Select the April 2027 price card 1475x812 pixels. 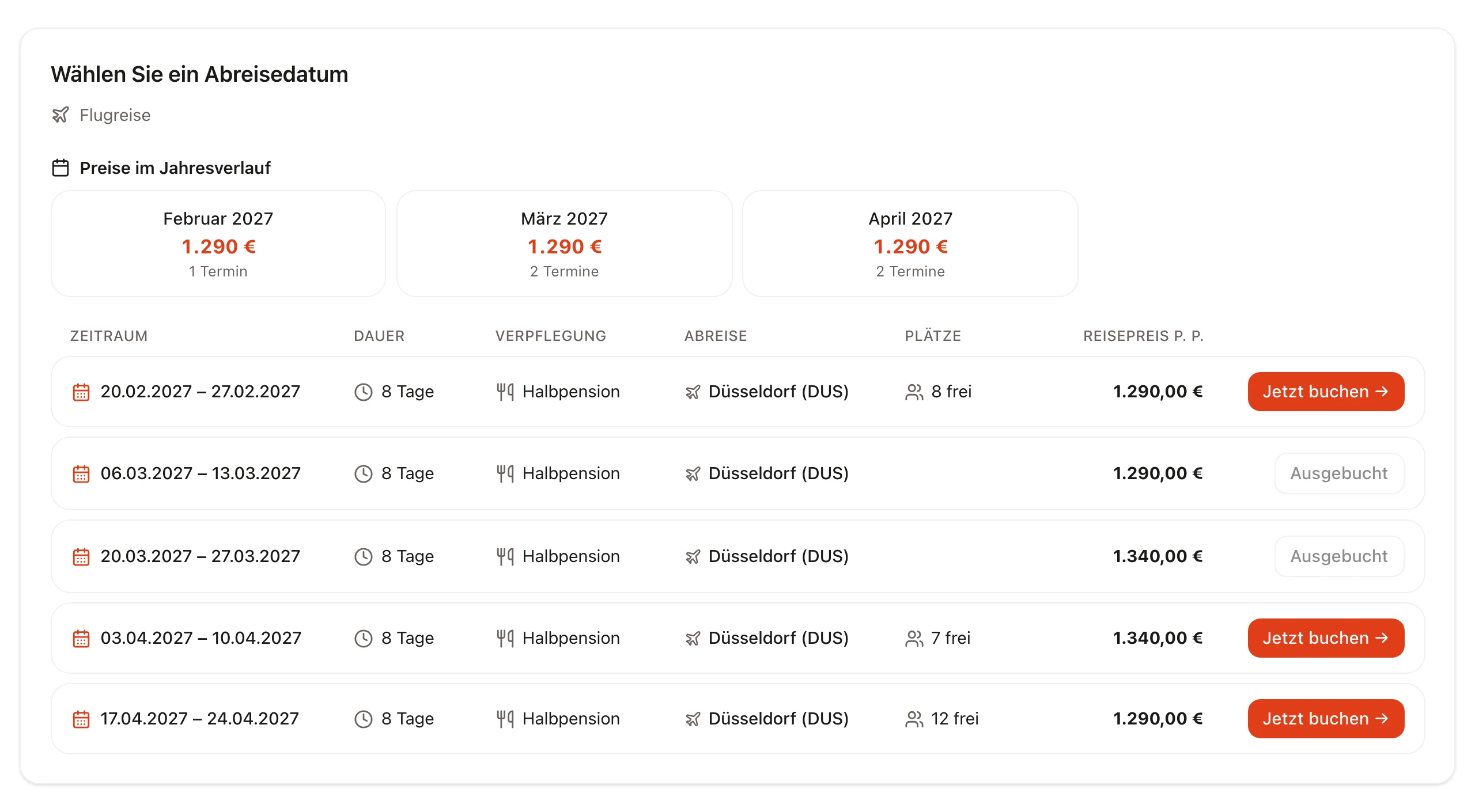(910, 244)
